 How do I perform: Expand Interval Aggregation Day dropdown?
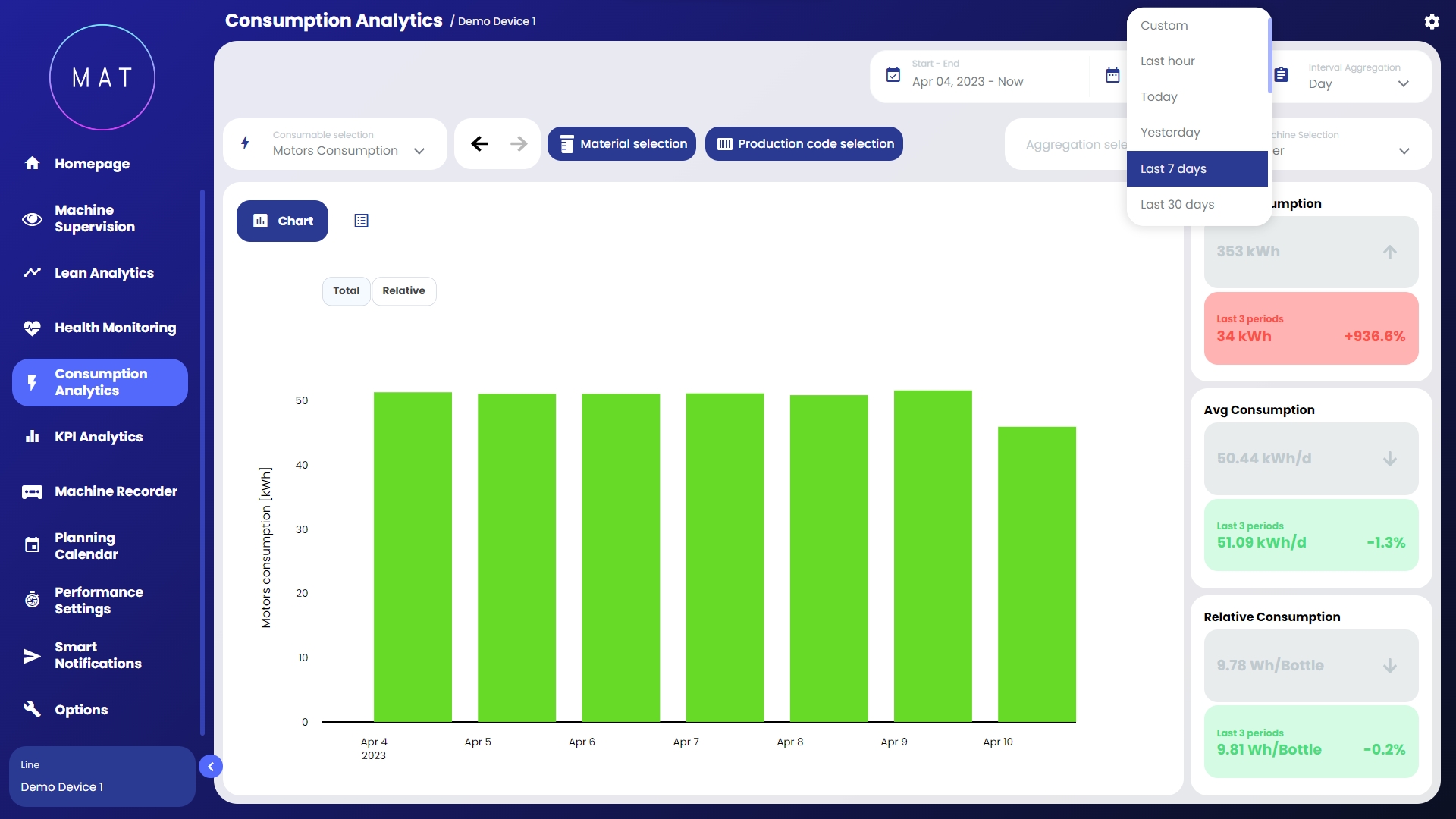[x=1403, y=83]
